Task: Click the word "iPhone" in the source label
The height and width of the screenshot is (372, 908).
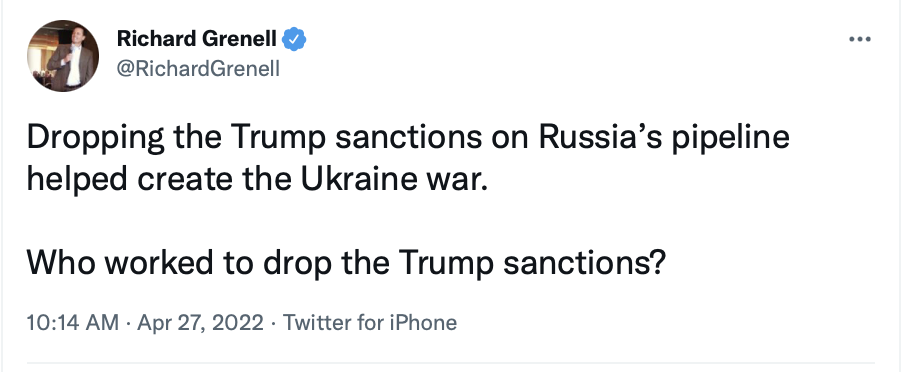Action: click(423, 322)
